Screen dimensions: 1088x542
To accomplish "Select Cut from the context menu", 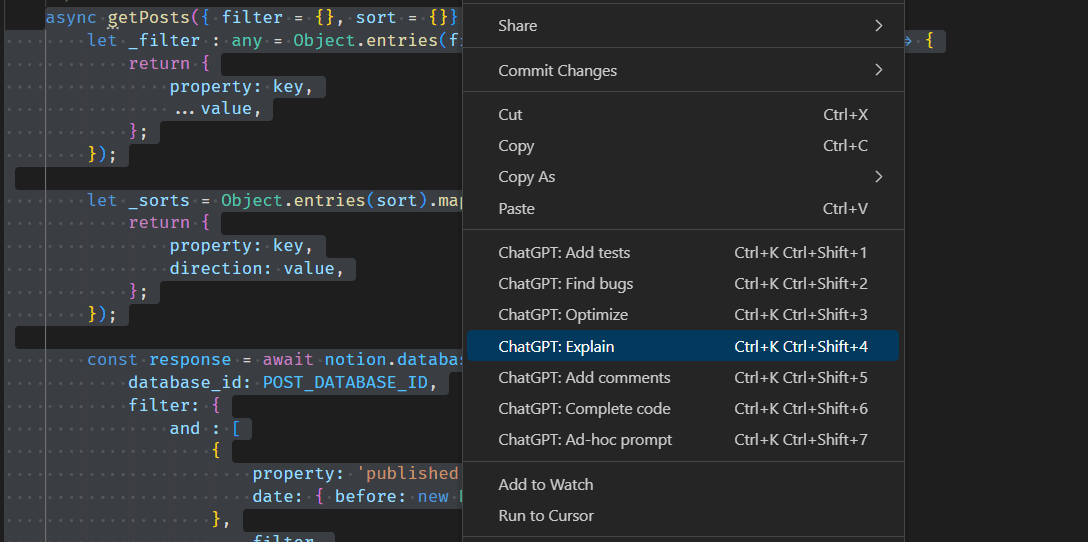I will point(683,115).
